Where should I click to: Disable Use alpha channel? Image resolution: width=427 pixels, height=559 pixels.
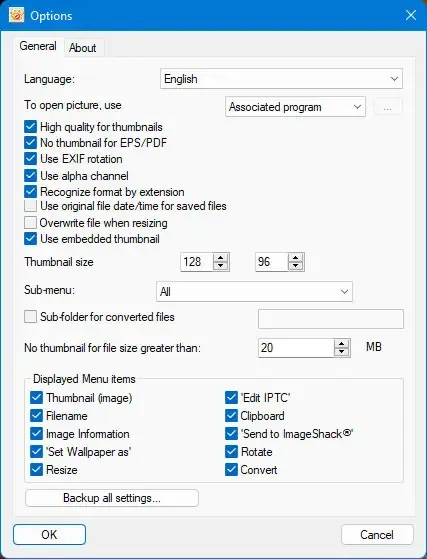click(31, 175)
